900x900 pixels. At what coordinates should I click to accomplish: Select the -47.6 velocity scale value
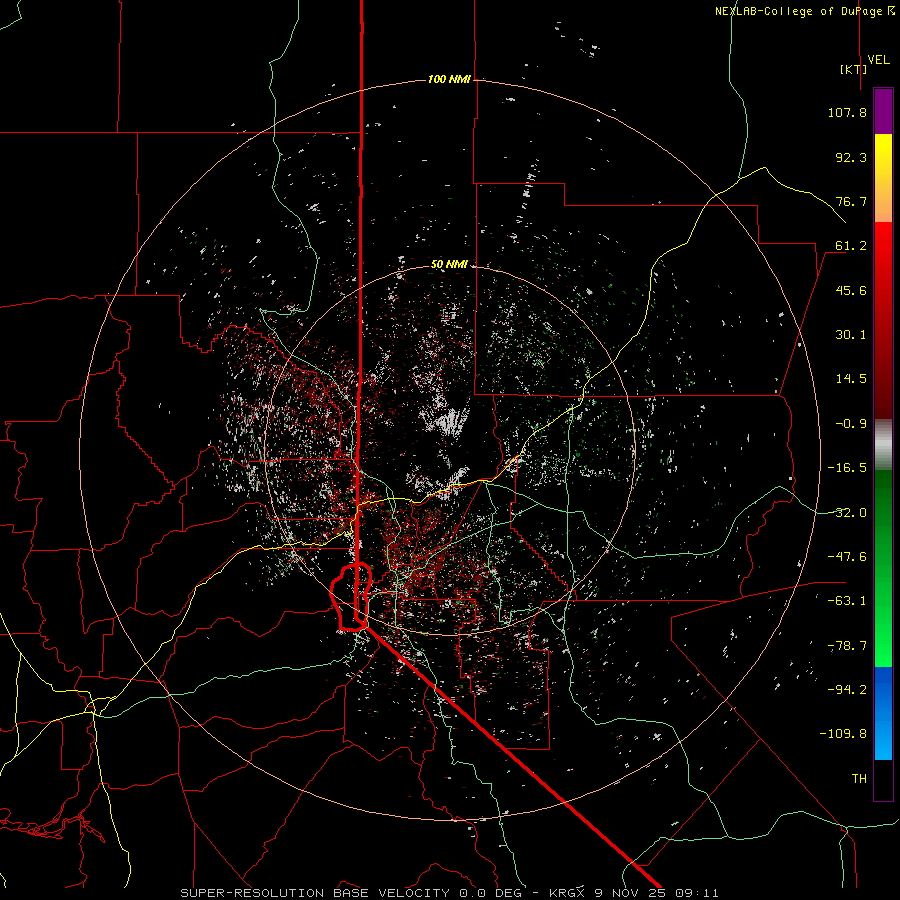pyautogui.click(x=847, y=557)
